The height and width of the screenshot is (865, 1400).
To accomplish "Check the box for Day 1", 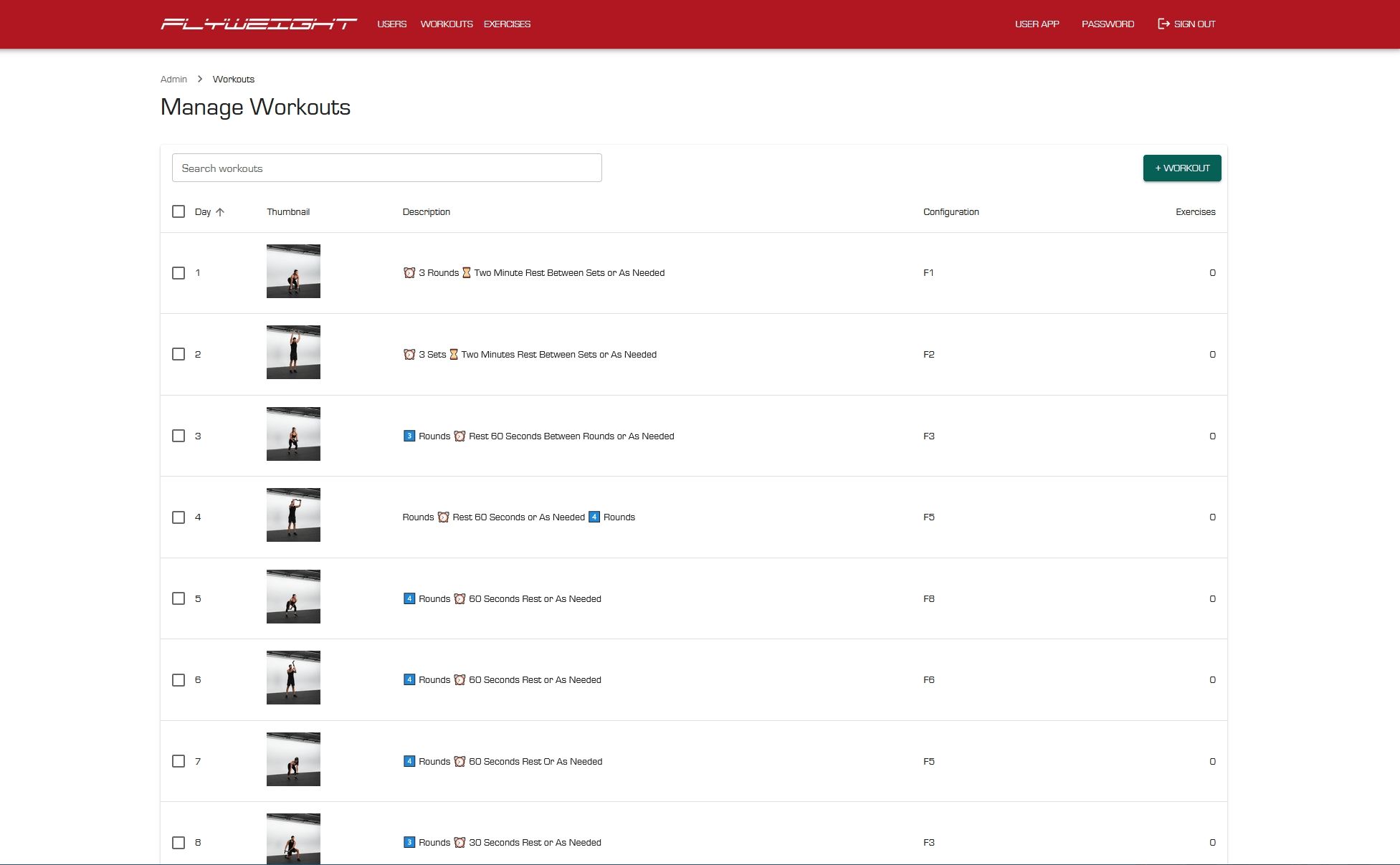I will (178, 273).
